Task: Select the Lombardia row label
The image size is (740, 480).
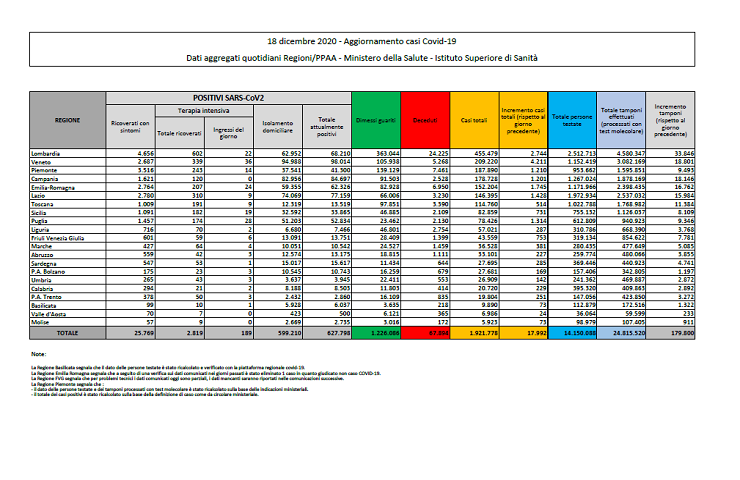Action: coord(48,152)
